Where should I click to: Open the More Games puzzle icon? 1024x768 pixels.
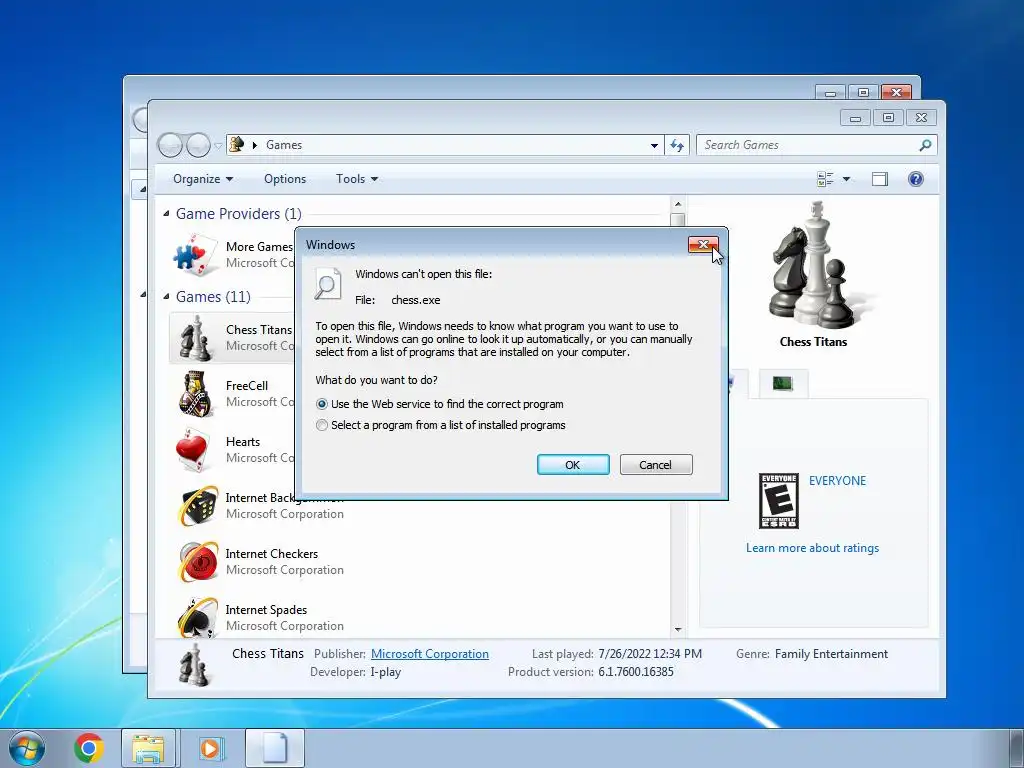point(195,254)
